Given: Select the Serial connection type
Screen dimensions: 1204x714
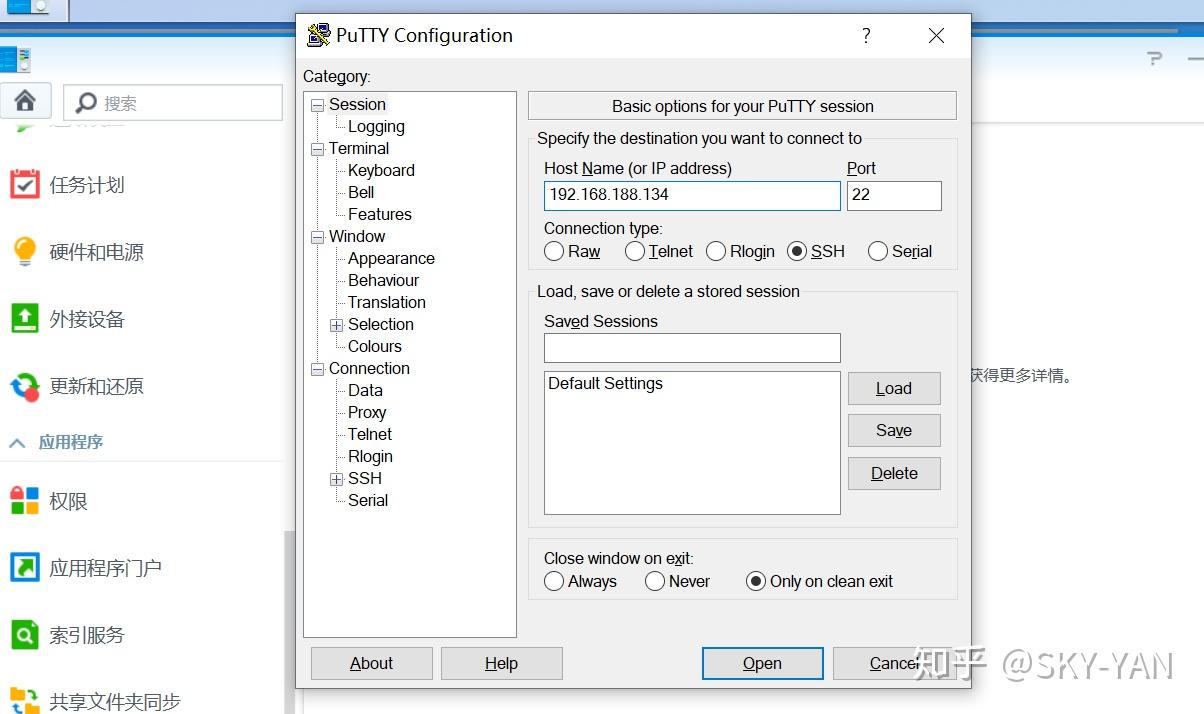Looking at the screenshot, I should coord(877,251).
